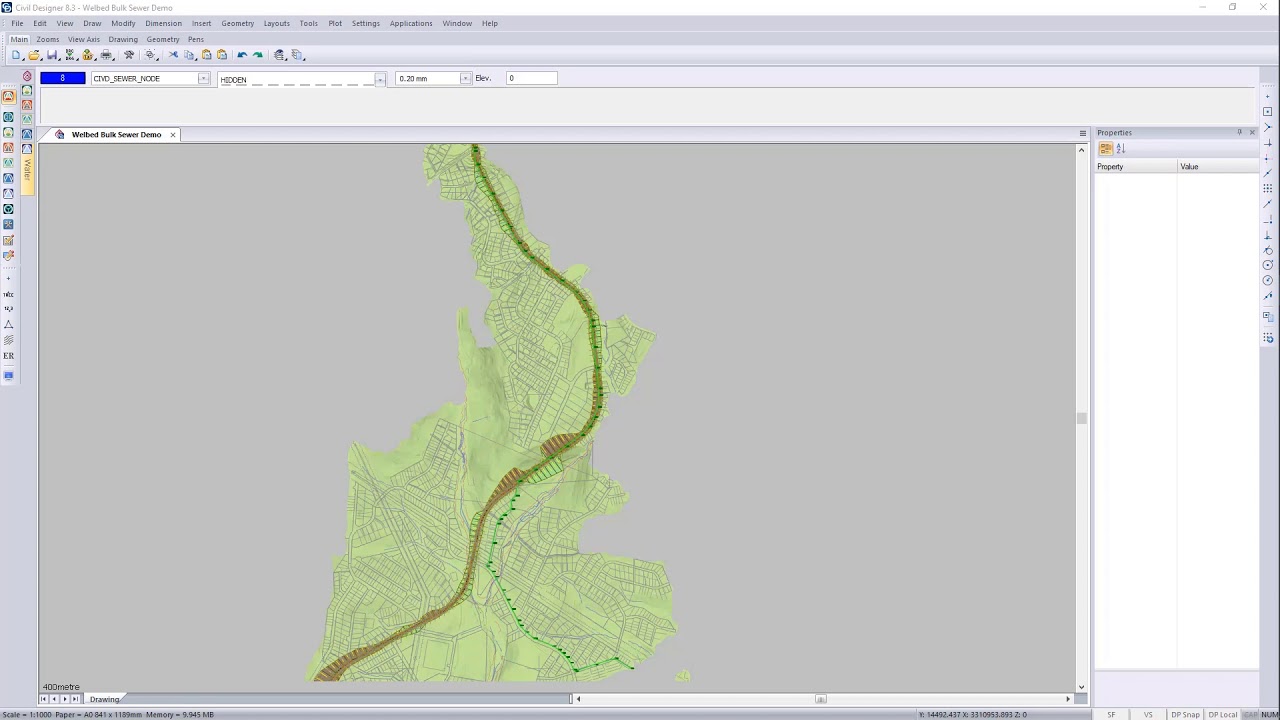Close the Properties panel

coord(1251,132)
